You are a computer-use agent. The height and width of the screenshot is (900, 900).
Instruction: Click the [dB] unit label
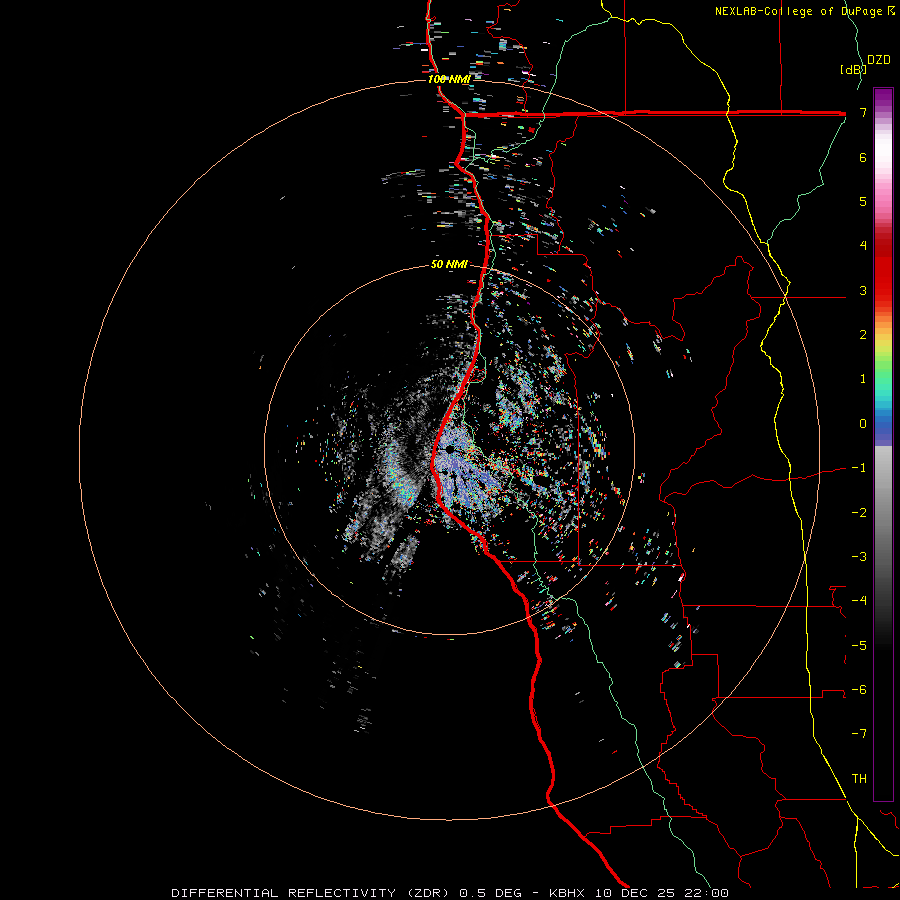(x=853, y=69)
